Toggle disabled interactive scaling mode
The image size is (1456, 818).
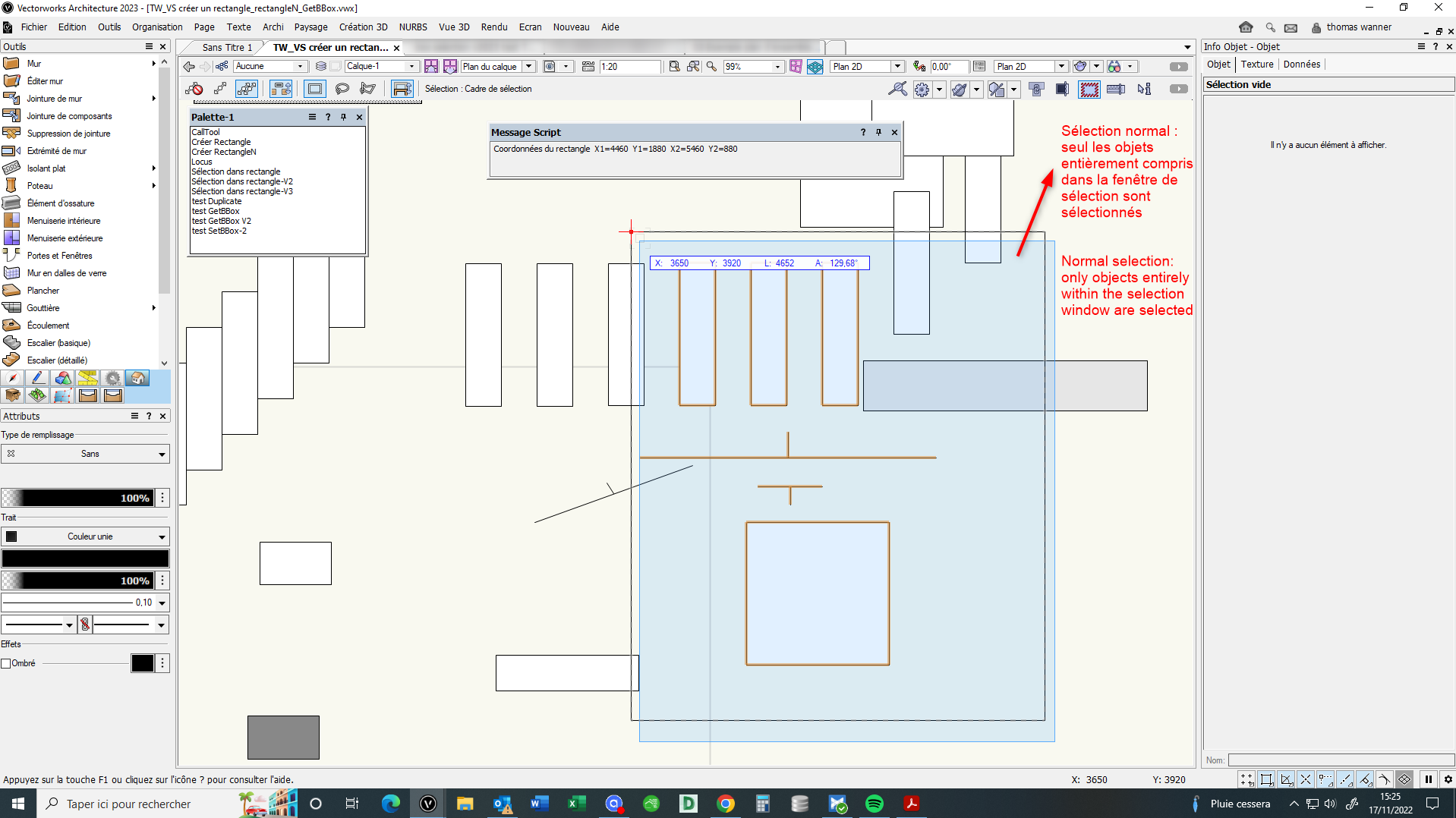tap(194, 90)
